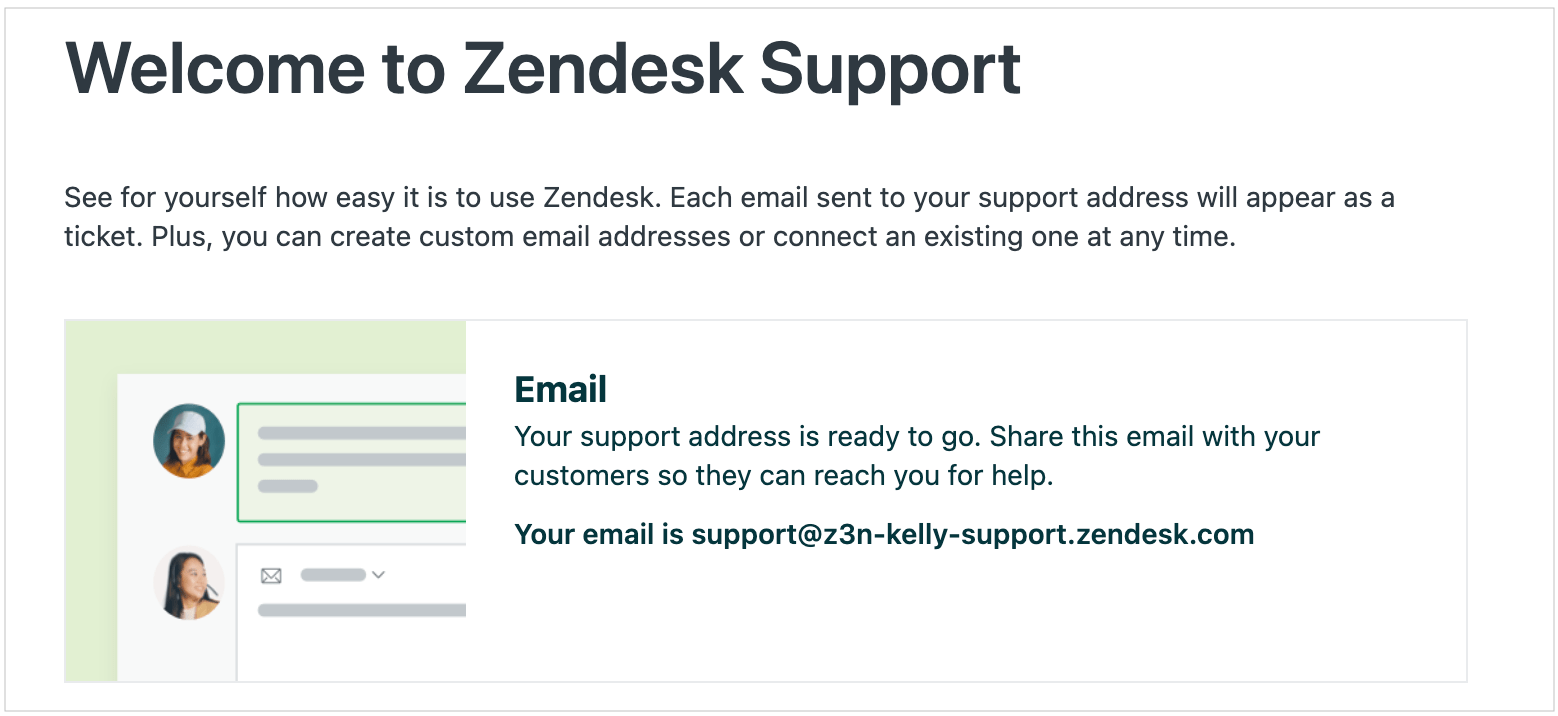Click the Welcome to Zendesk Support title
The width and height of the screenshot is (1558, 716).
coord(542,69)
